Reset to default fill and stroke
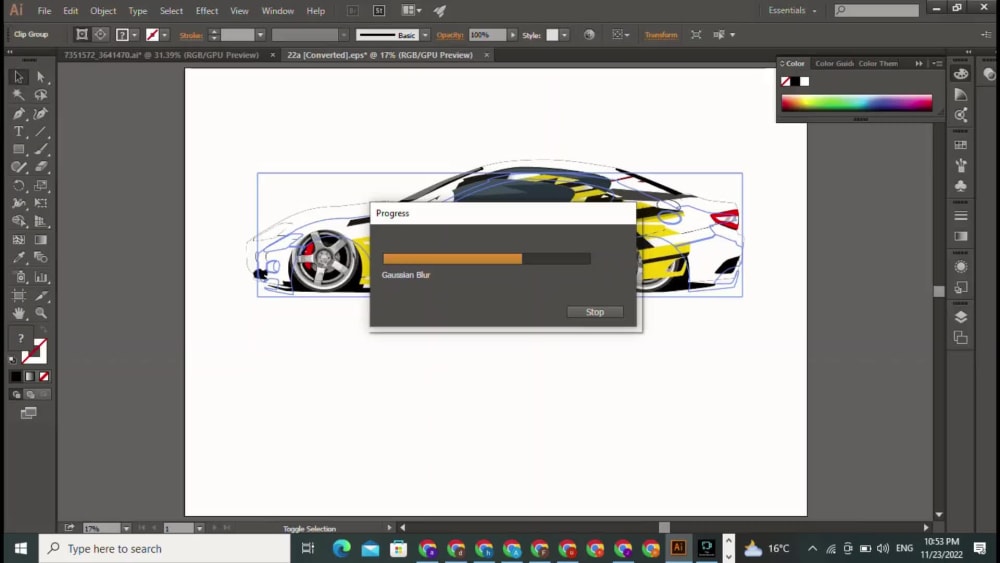1000x563 pixels. 13,360
